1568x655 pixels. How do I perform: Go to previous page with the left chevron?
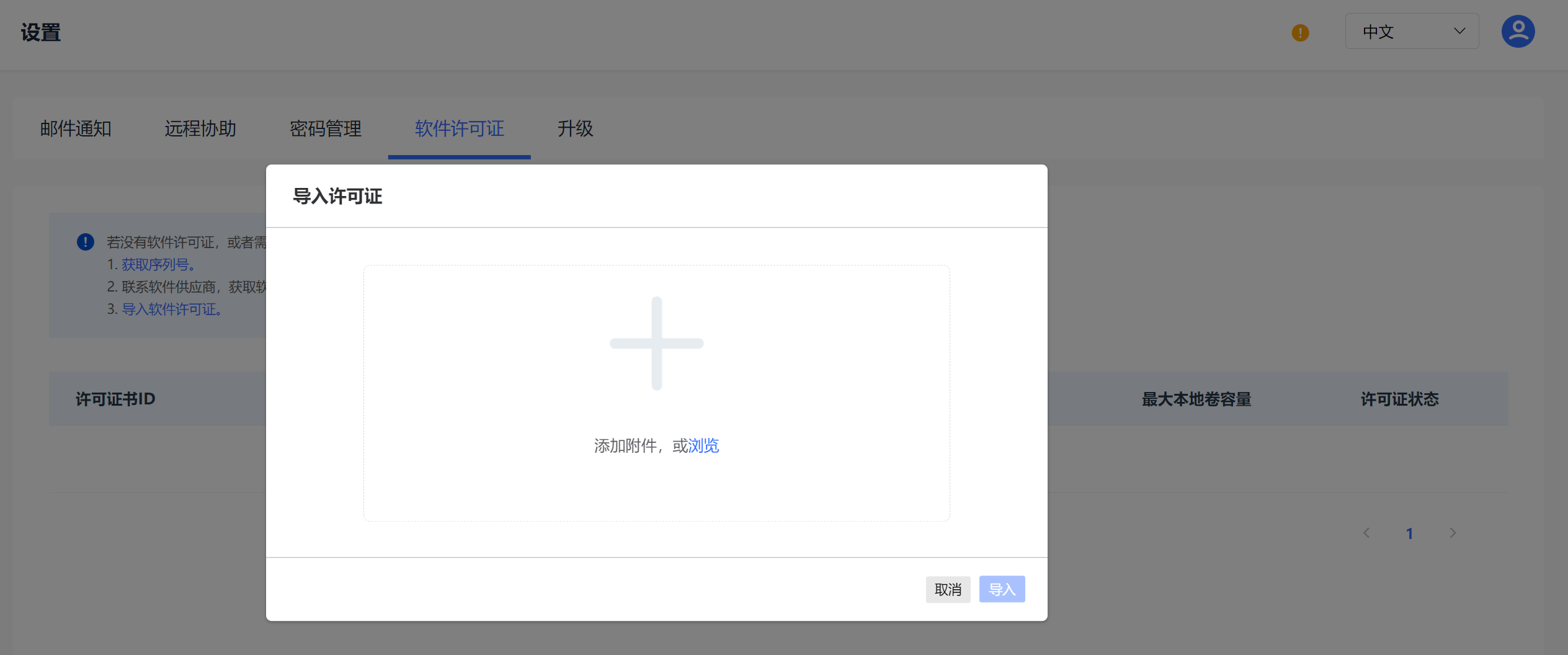pyautogui.click(x=1366, y=533)
